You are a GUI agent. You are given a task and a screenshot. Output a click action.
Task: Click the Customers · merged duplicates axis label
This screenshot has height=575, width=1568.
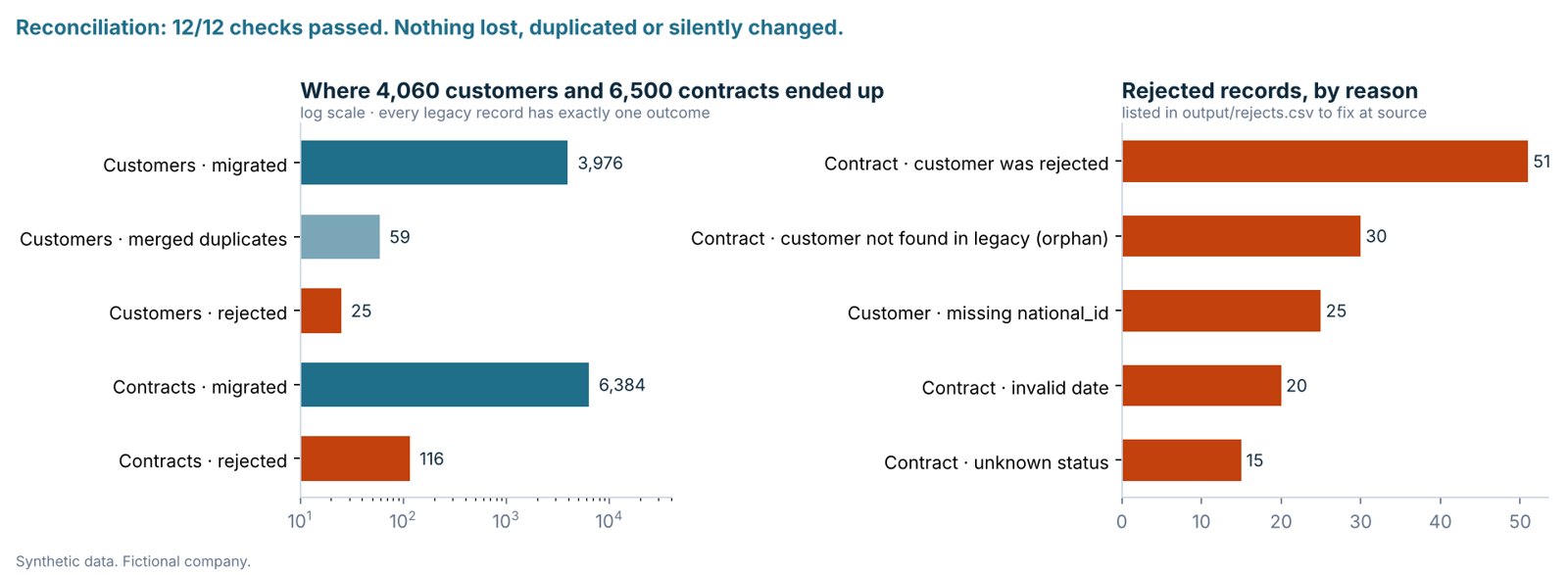[x=154, y=239]
